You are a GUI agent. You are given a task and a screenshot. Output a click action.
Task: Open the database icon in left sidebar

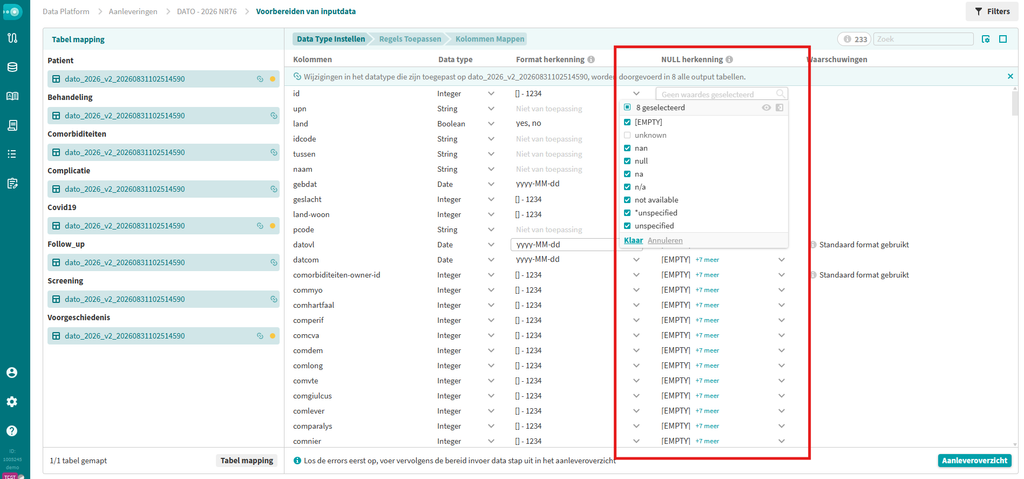[12, 67]
